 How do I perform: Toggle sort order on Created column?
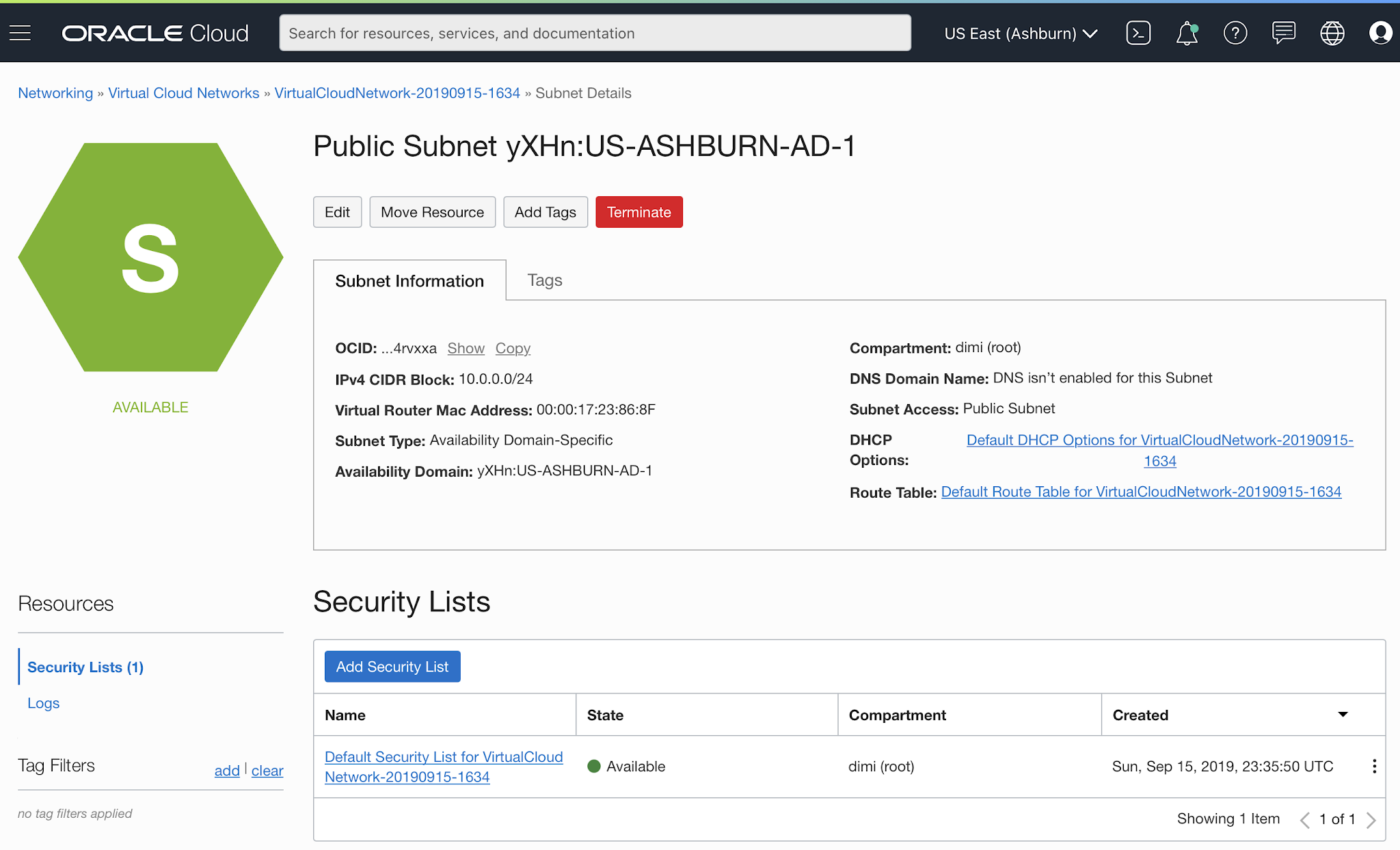[1343, 715]
